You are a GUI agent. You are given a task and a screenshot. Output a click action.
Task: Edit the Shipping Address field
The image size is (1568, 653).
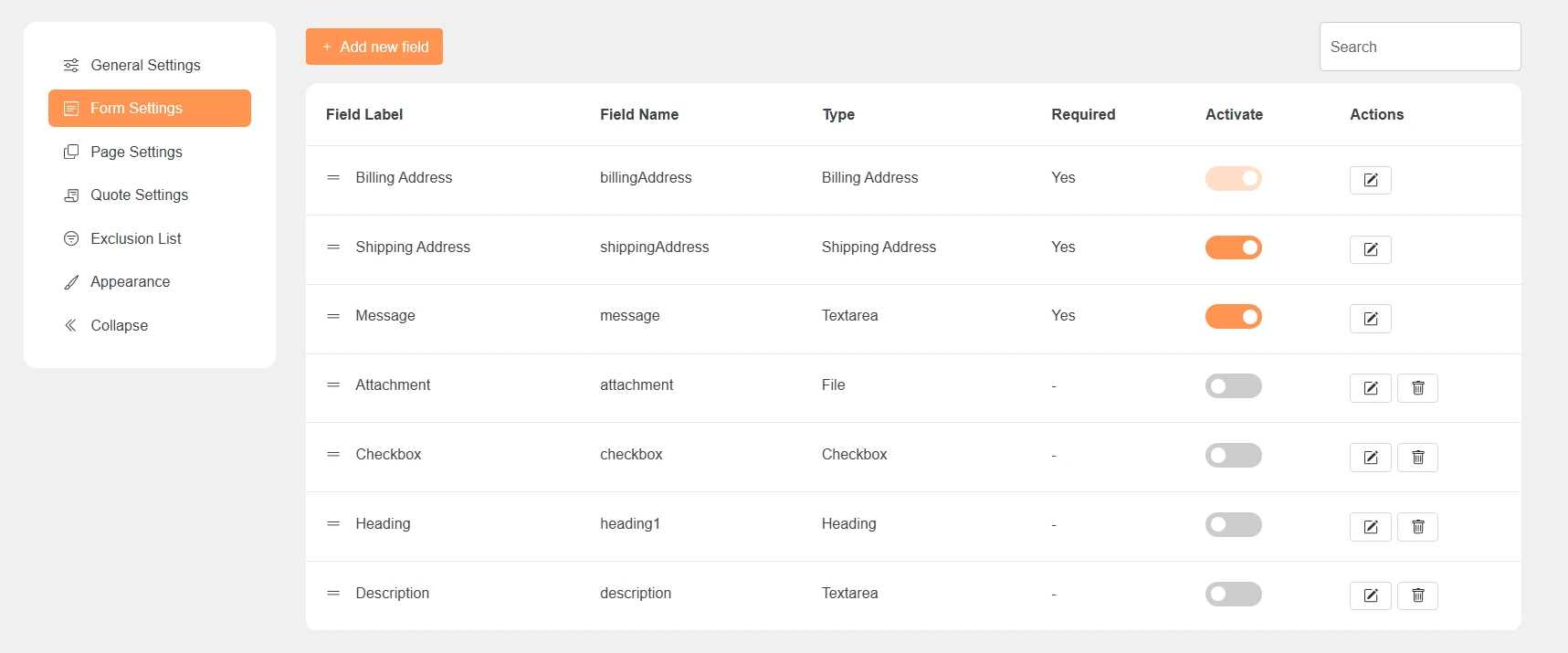point(1370,249)
